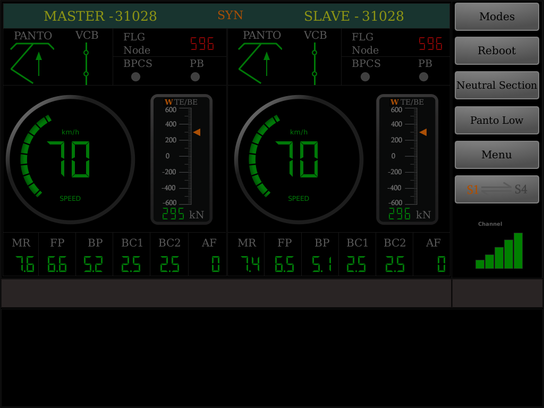This screenshot has height=408, width=544.
Task: Switch channel with the S1 S4 button
Action: 497,189
